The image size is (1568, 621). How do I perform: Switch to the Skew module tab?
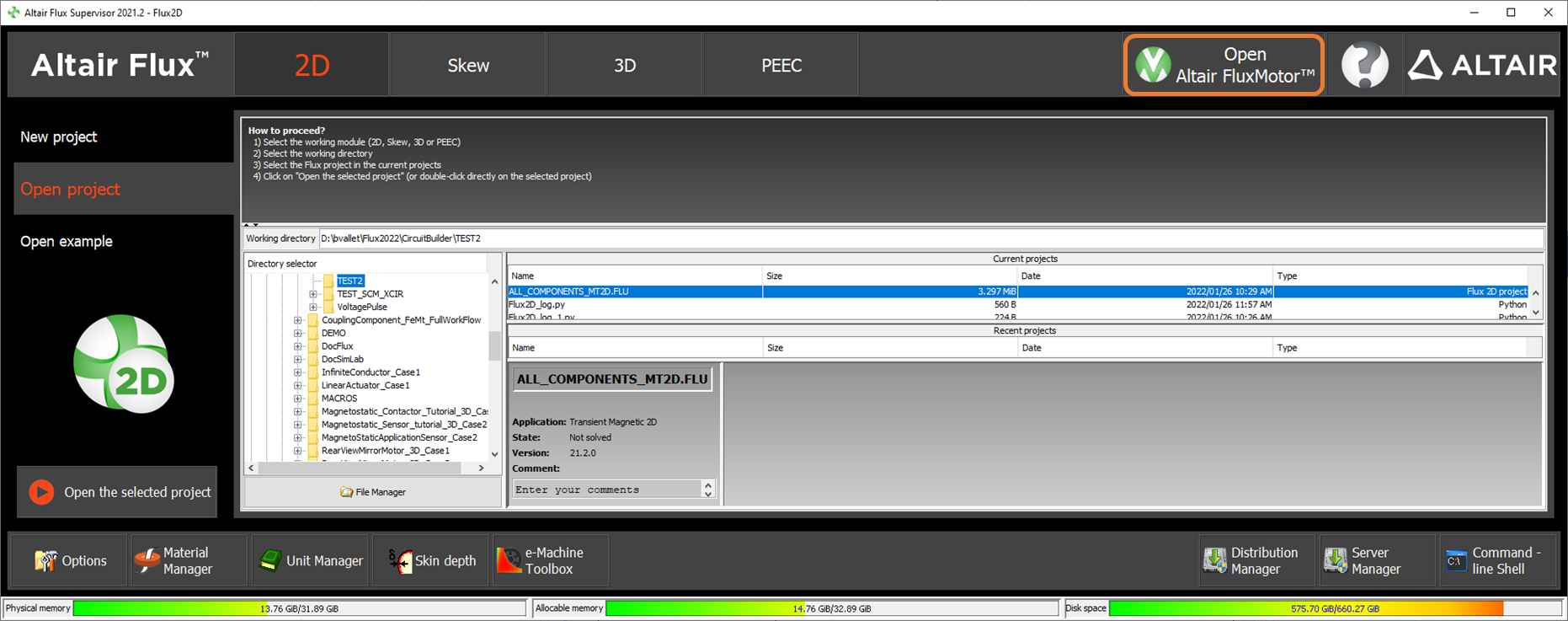coord(467,66)
